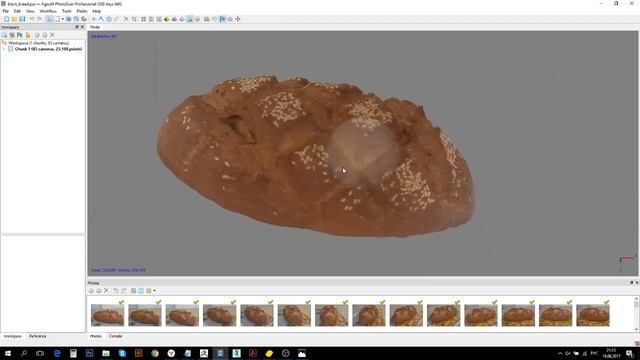Click the Crop Selection icon
640x360 pixels.
pos(134,19)
